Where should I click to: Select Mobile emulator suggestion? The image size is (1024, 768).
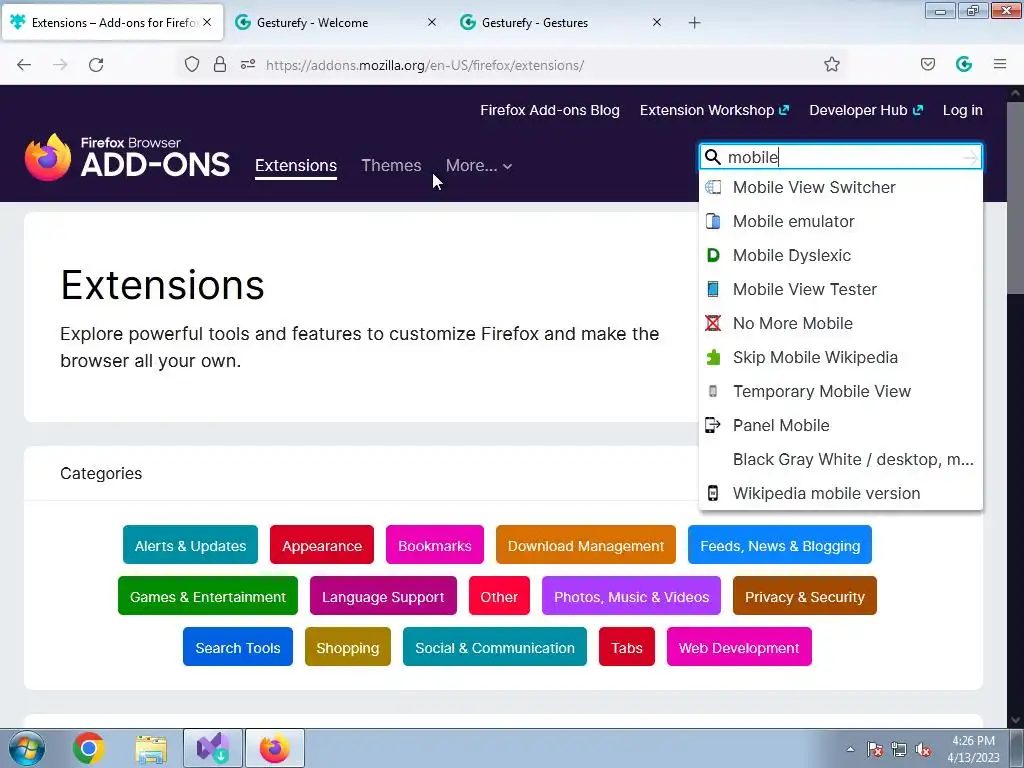pyautogui.click(x=840, y=221)
